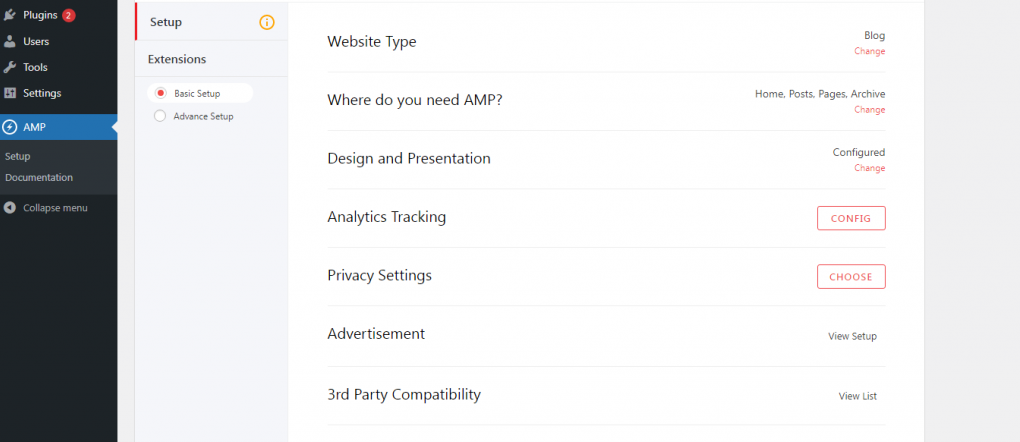Click the CHOOSE button for Privacy Settings

click(851, 277)
